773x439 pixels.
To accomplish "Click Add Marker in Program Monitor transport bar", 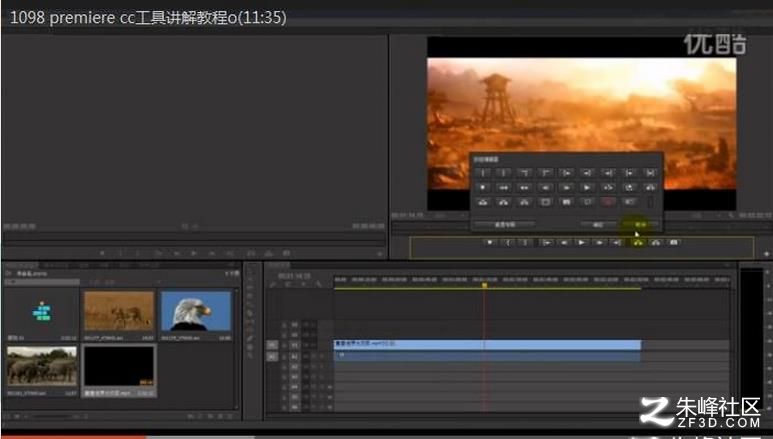I will click(x=490, y=242).
